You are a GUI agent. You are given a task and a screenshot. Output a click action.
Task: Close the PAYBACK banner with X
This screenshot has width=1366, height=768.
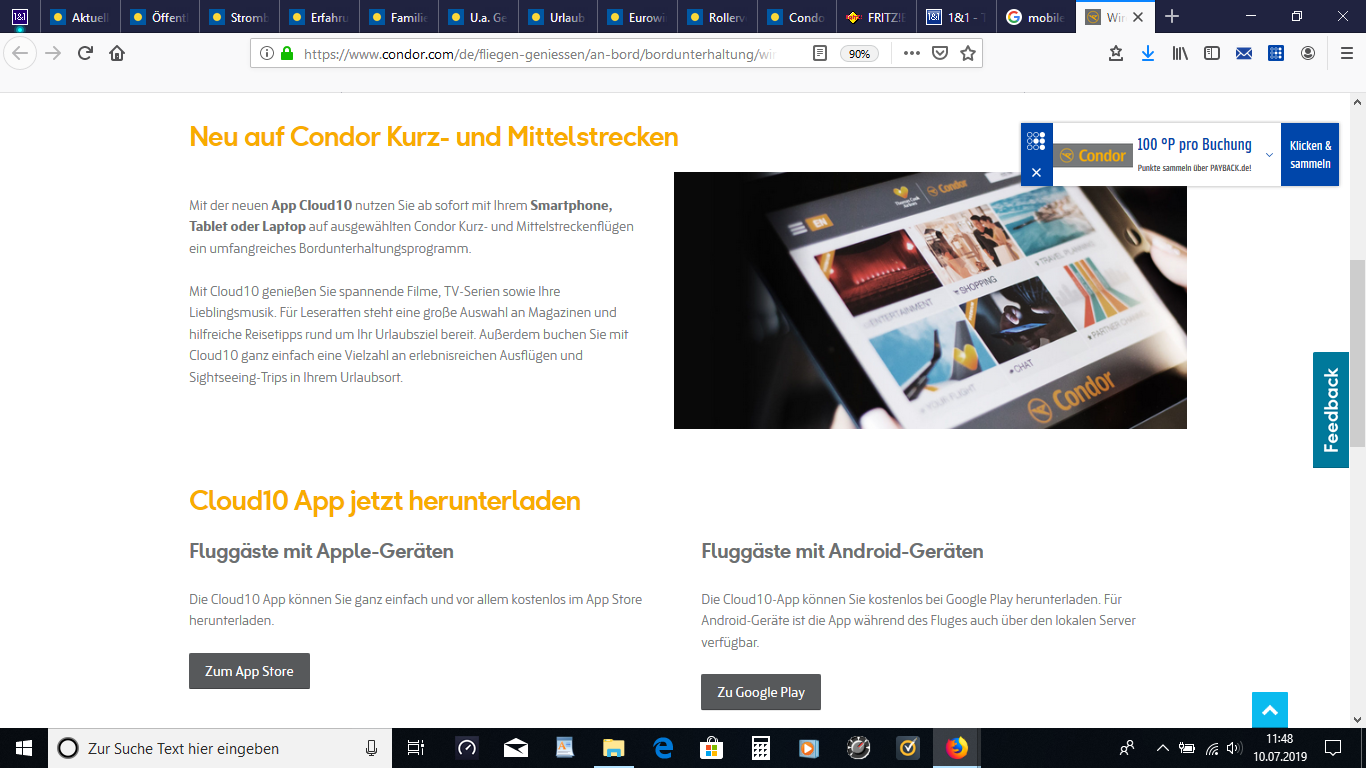point(1036,173)
